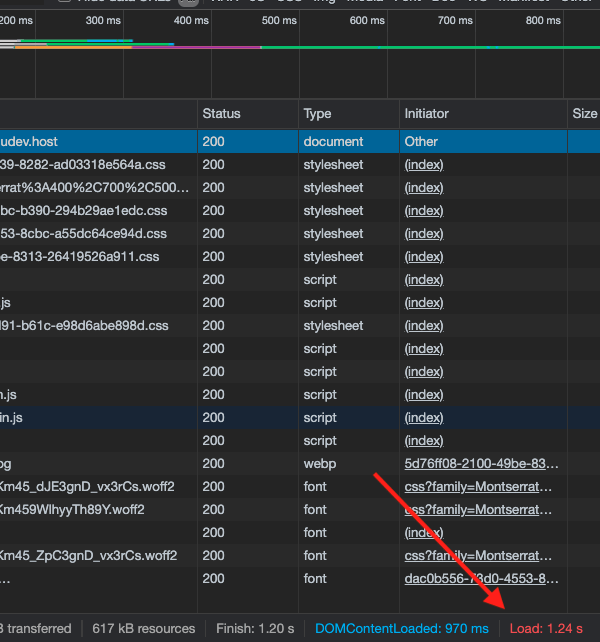Viewport: 600px width, 642px height.
Task: Click the '617 kB resources' status bar entry
Action: coord(144,628)
